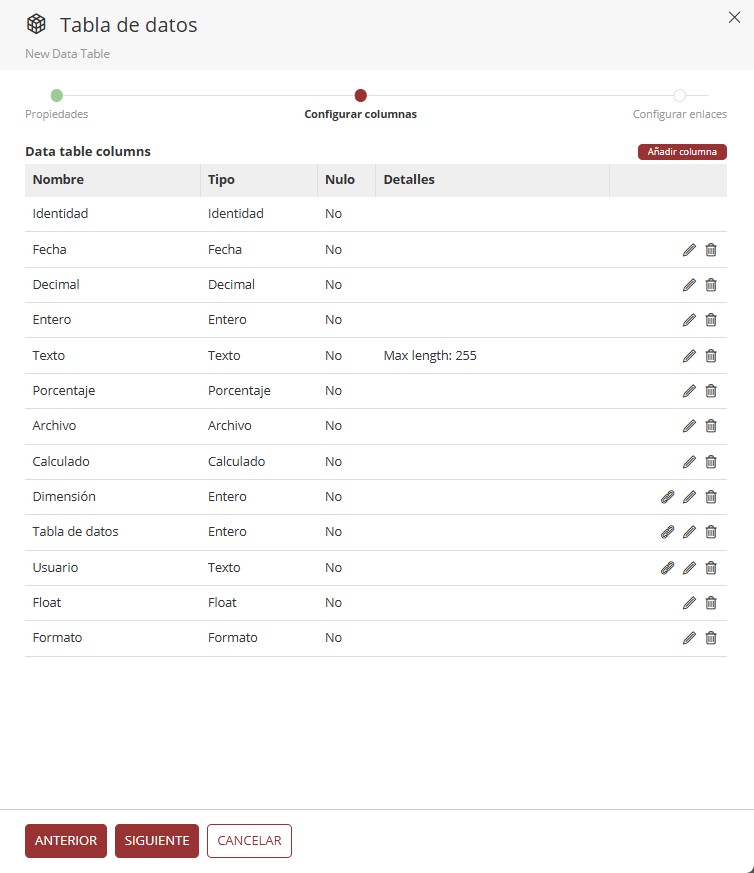Viewport: 754px width, 873px height.
Task: Select the Configurar enlaces step
Action: pyautogui.click(x=679, y=96)
